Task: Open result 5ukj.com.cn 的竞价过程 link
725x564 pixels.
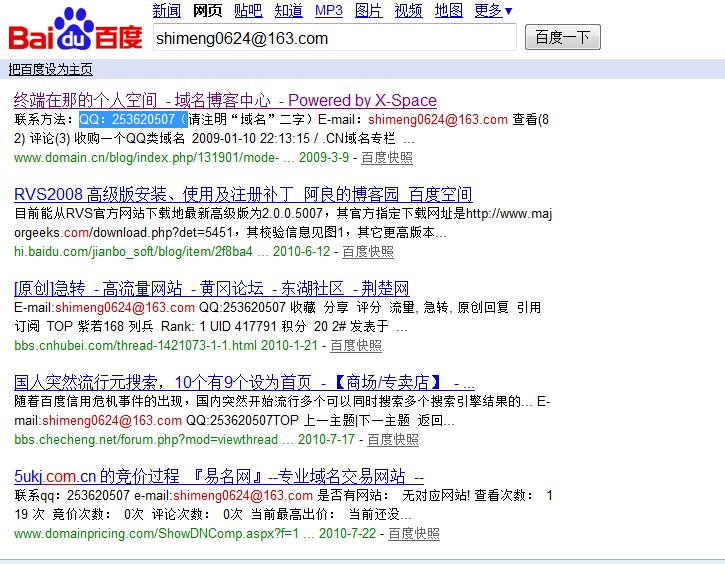Action: click(x=219, y=476)
